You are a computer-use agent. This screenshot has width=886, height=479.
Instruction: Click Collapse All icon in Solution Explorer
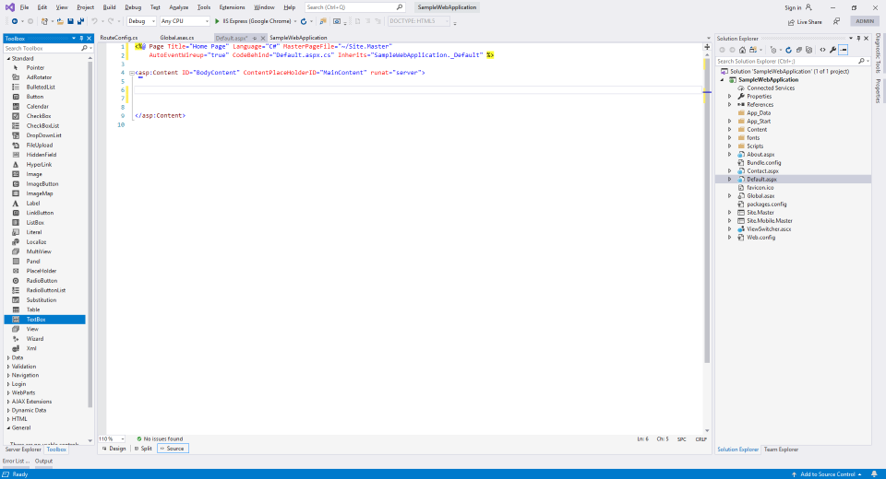(799, 50)
